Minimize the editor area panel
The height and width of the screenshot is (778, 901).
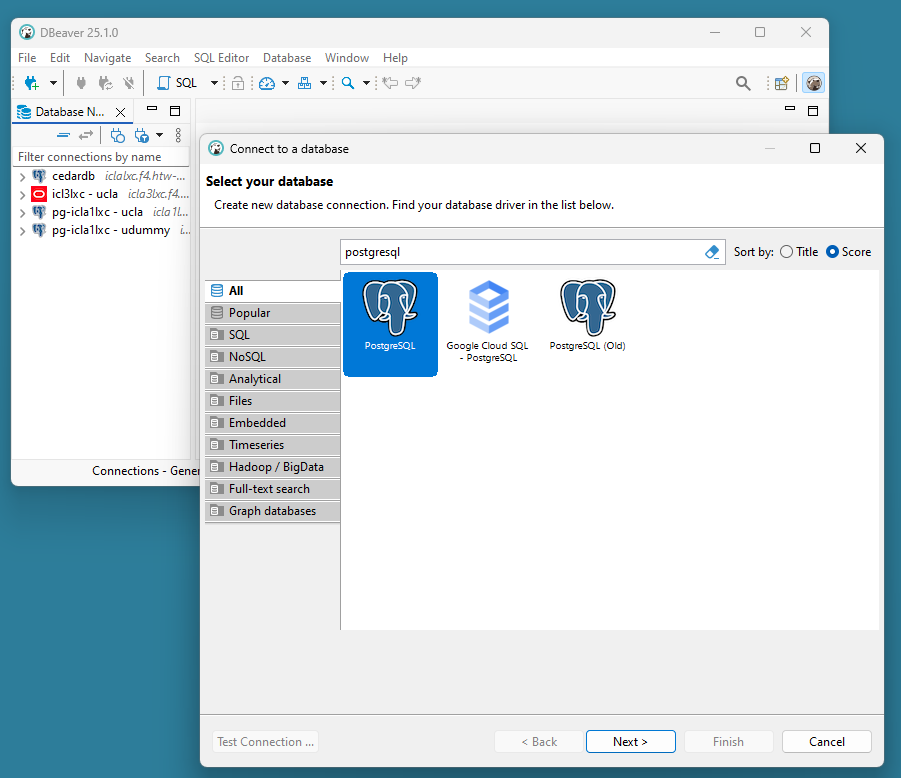coord(790,108)
